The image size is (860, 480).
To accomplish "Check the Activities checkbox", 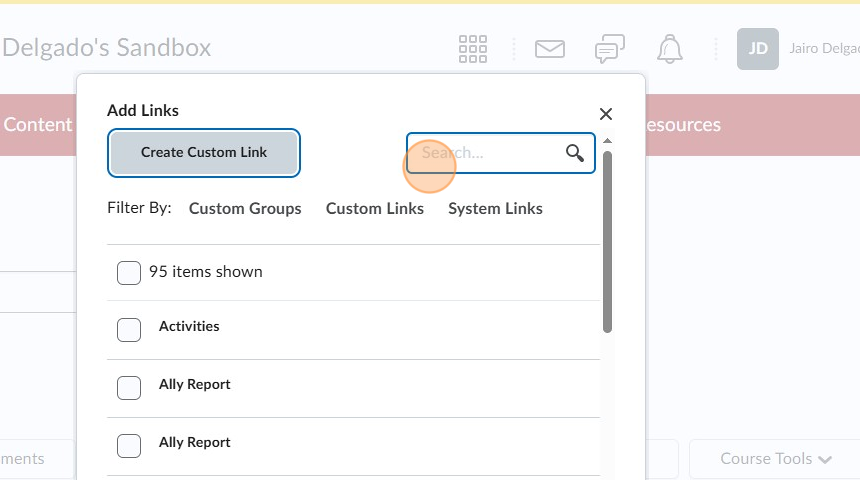I will 129,330.
